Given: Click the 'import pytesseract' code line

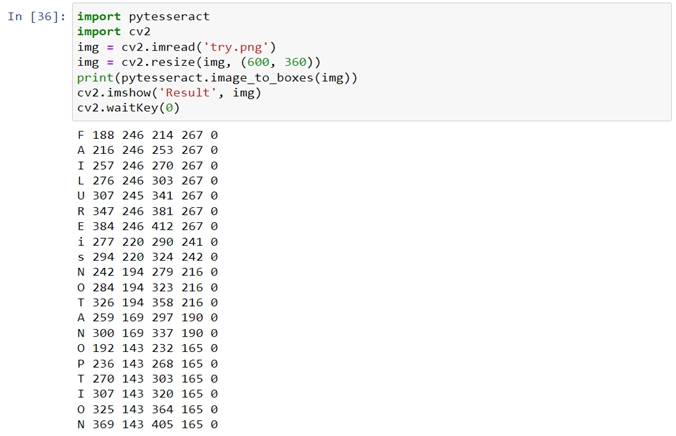Looking at the screenshot, I should [x=143, y=16].
